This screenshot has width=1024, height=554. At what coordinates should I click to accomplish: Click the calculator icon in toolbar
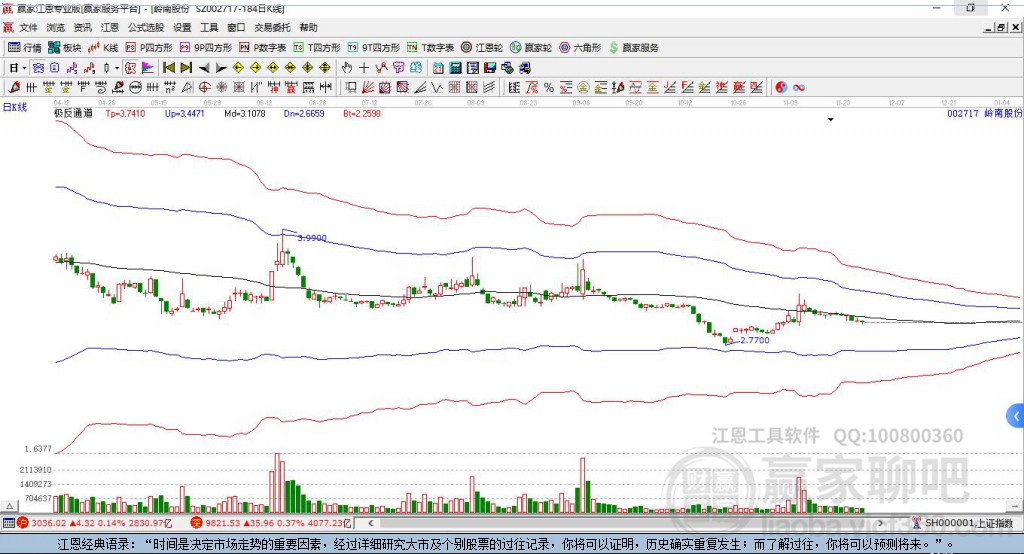[455, 68]
